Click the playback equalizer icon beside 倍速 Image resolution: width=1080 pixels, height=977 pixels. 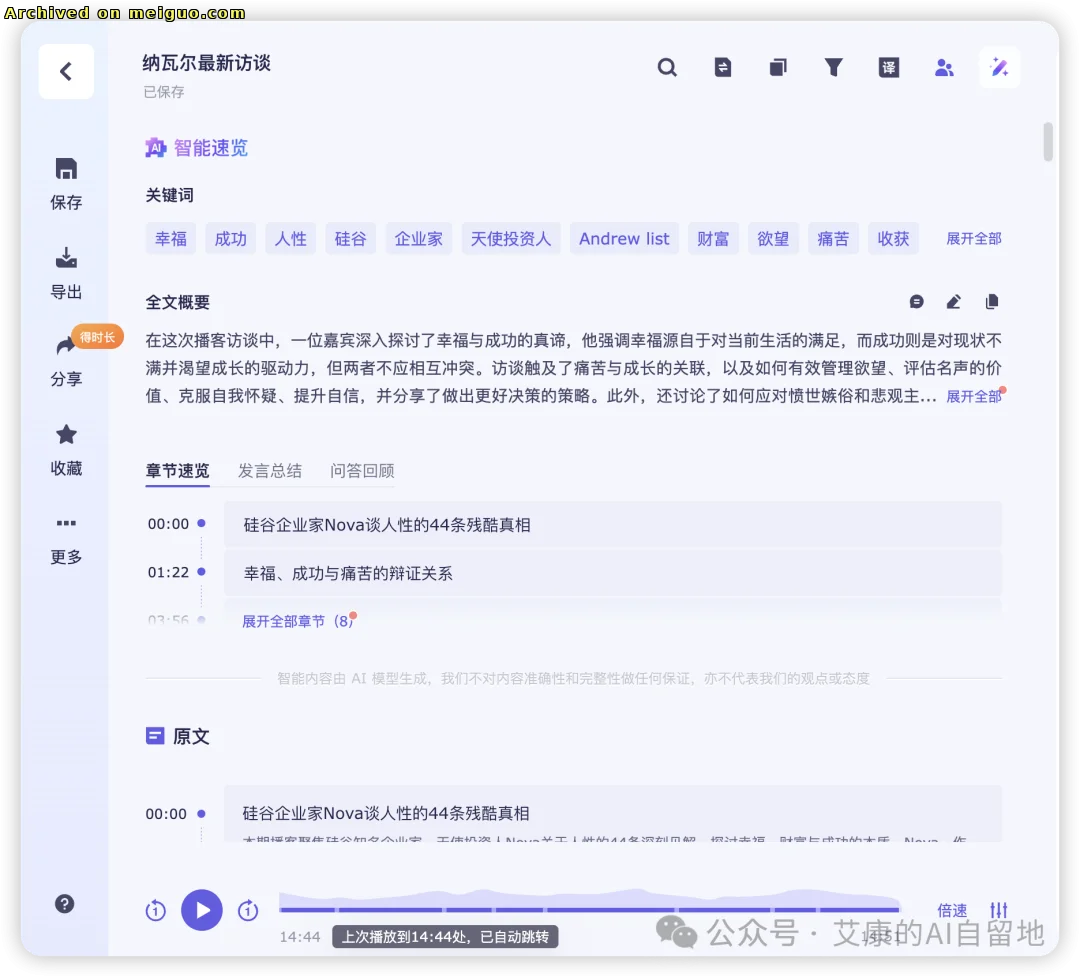(x=999, y=910)
